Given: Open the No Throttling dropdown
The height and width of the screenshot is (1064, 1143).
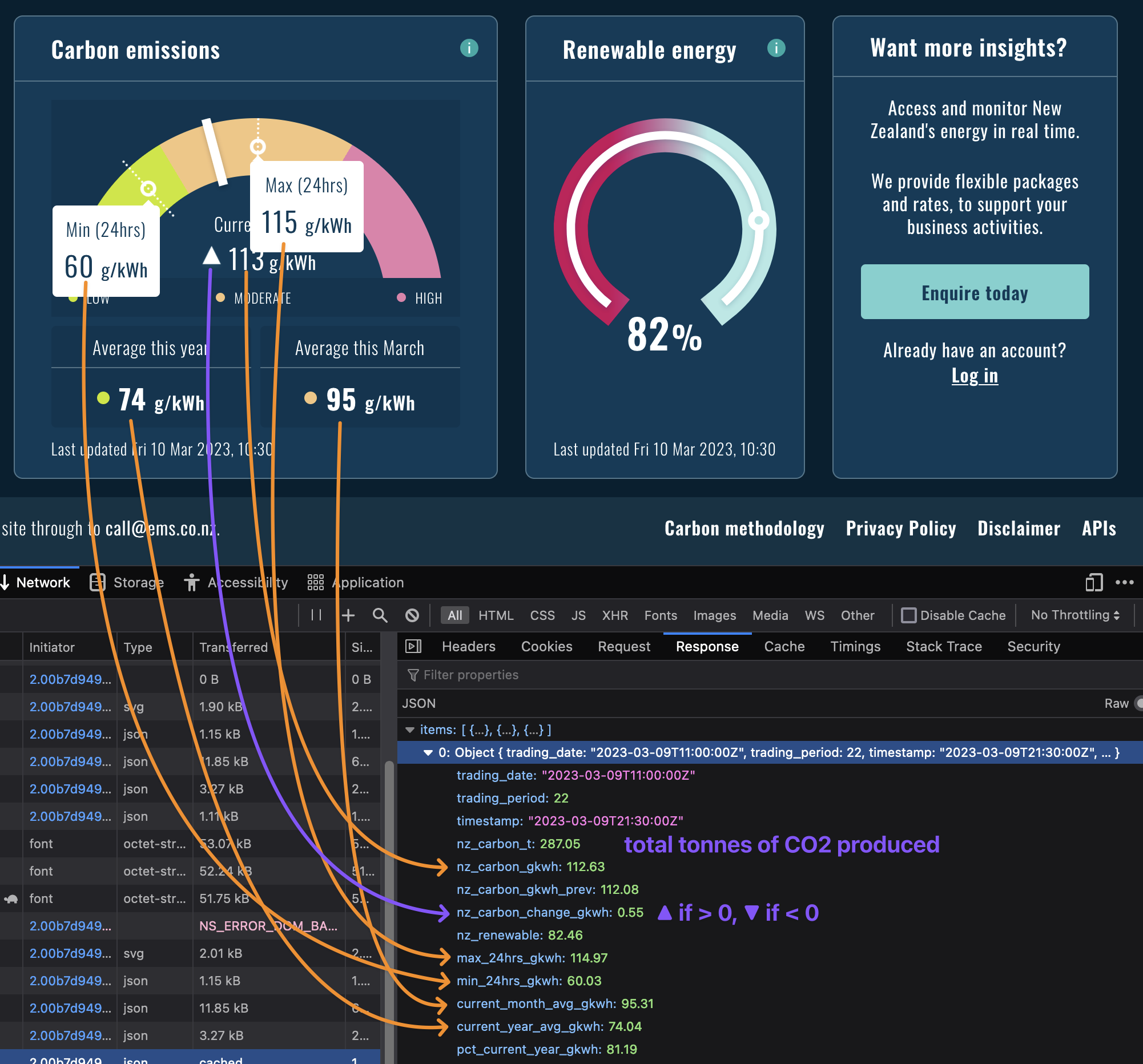Looking at the screenshot, I should coord(1075,615).
